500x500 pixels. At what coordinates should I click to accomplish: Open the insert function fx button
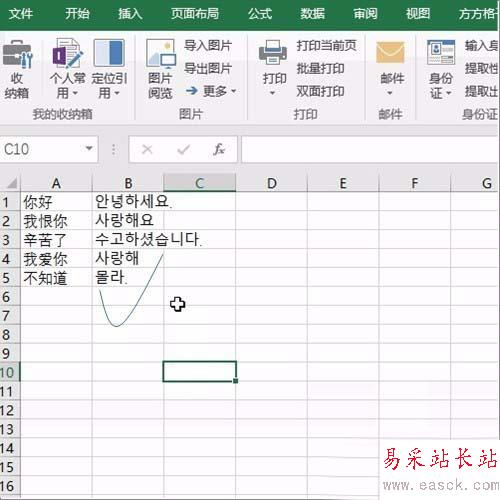219,149
